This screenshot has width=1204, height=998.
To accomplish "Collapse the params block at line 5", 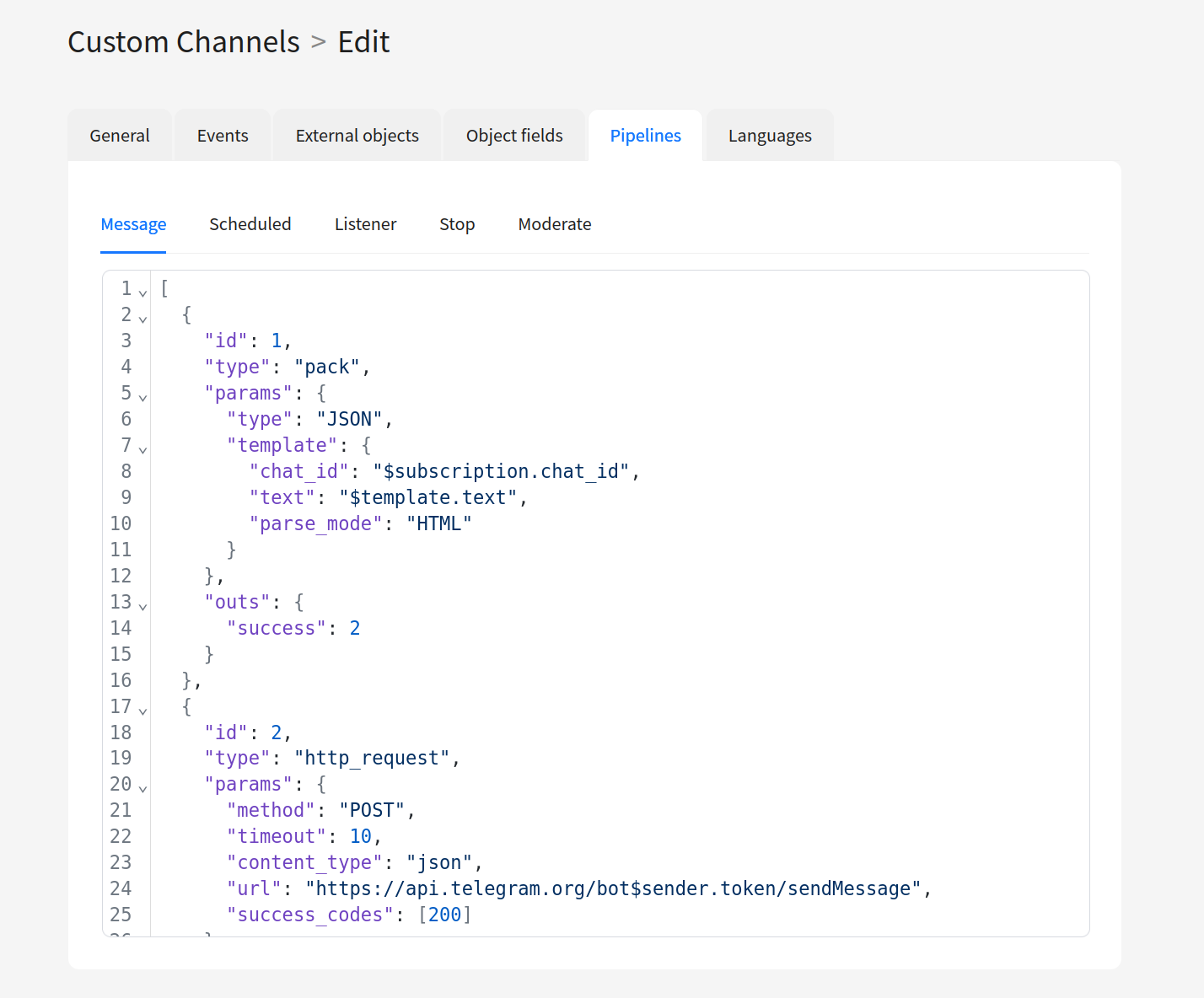I will coord(142,397).
